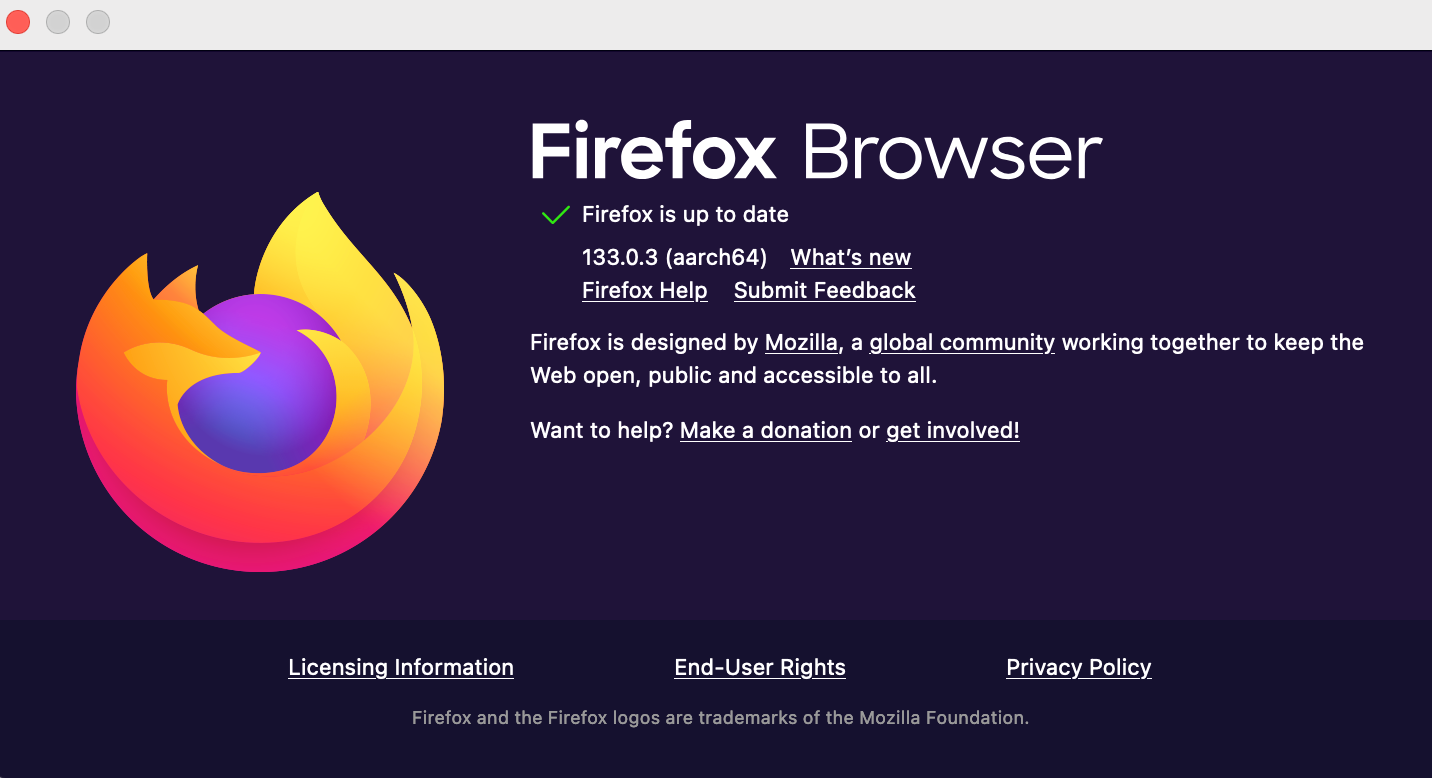Click the green update checkmark icon

(x=555, y=215)
